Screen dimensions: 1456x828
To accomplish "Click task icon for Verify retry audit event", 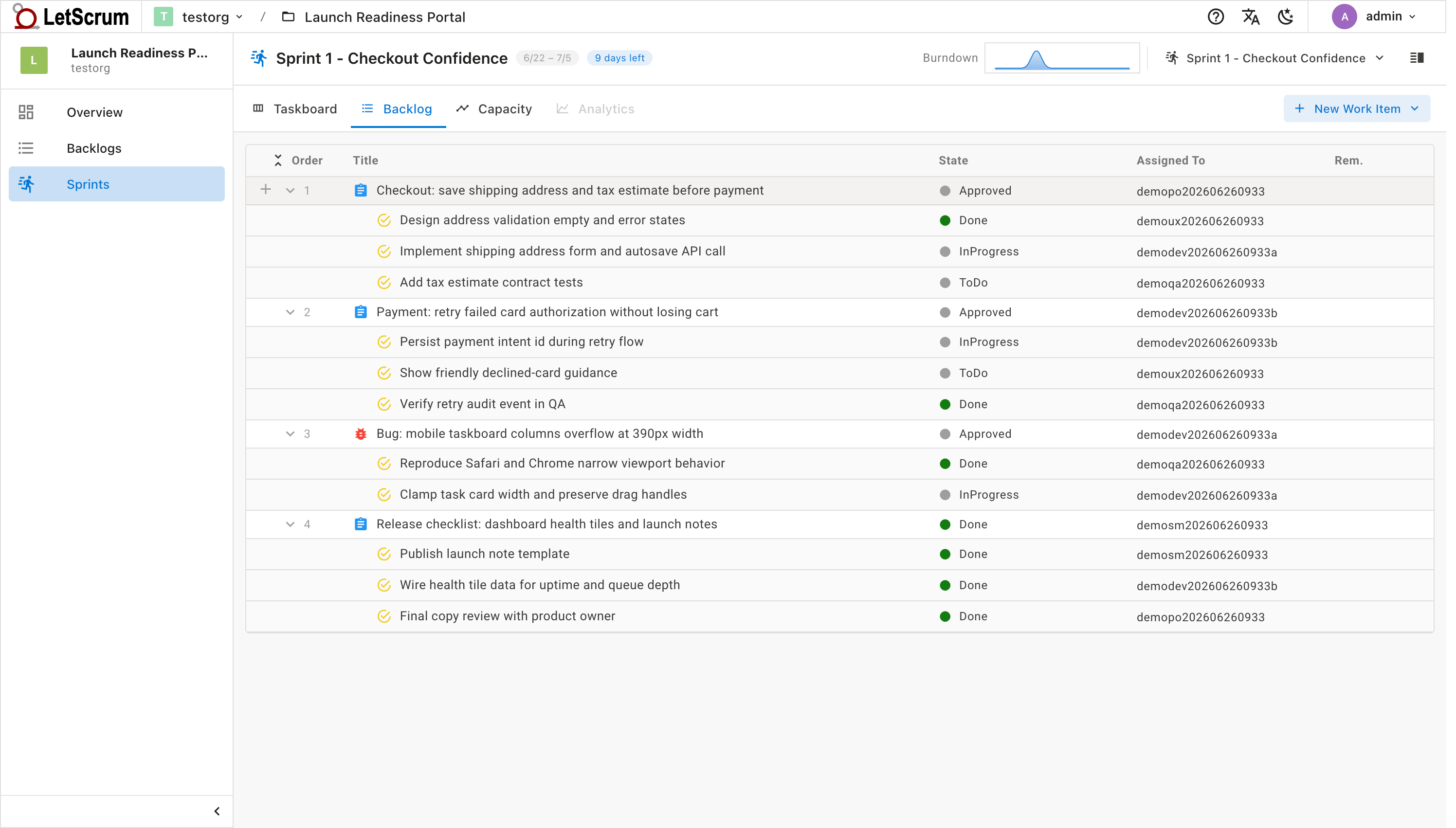I will [384, 404].
